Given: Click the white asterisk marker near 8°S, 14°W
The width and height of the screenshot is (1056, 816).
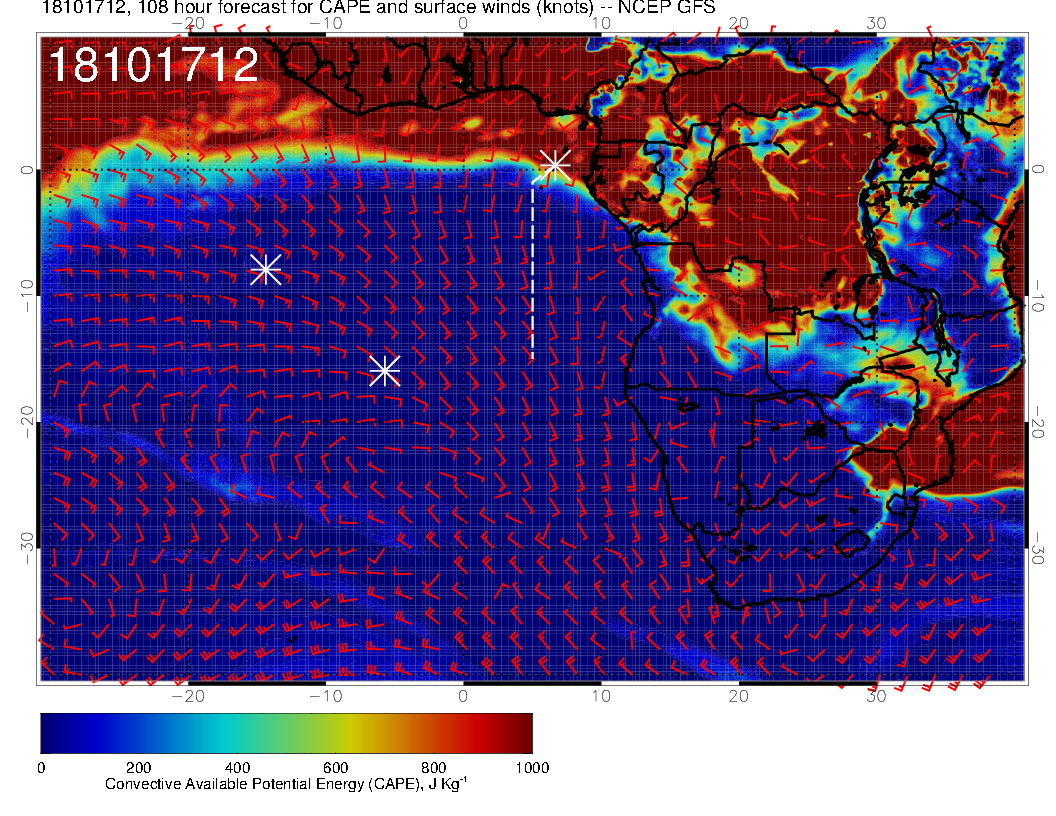Looking at the screenshot, I should (x=265, y=269).
